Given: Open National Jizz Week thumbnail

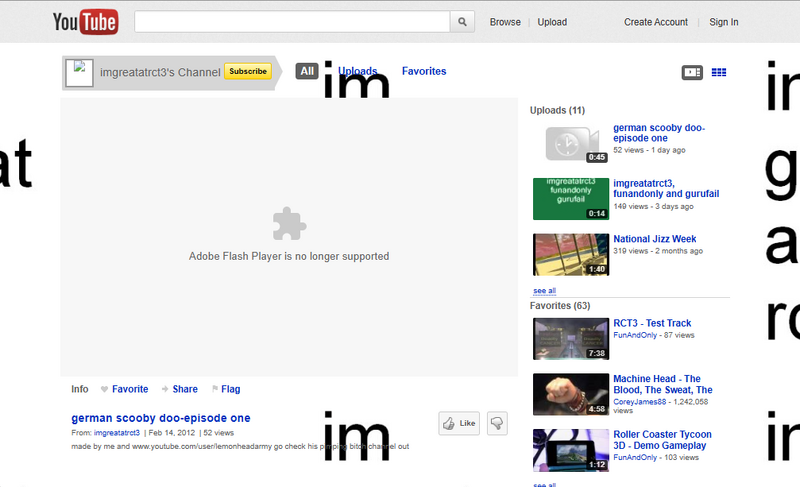Looking at the screenshot, I should pyautogui.click(x=571, y=254).
